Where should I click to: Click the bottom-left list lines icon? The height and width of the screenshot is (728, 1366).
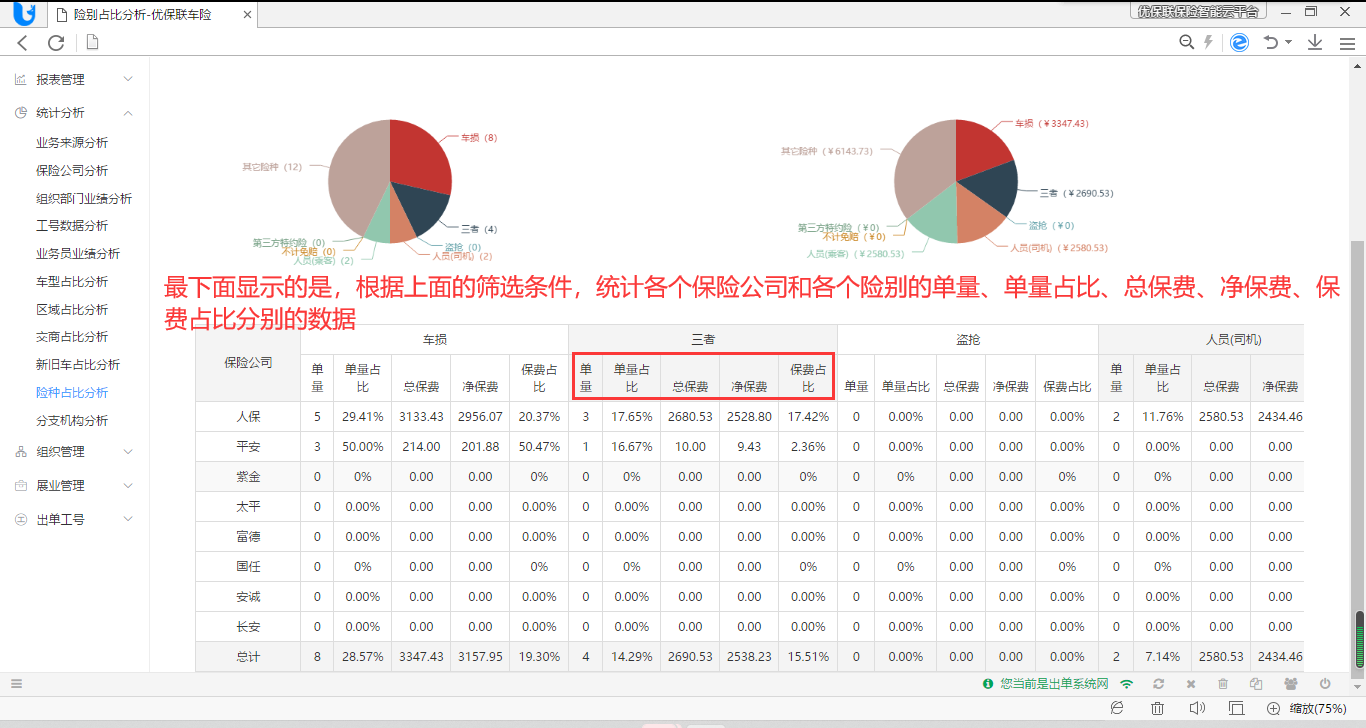click(x=16, y=684)
